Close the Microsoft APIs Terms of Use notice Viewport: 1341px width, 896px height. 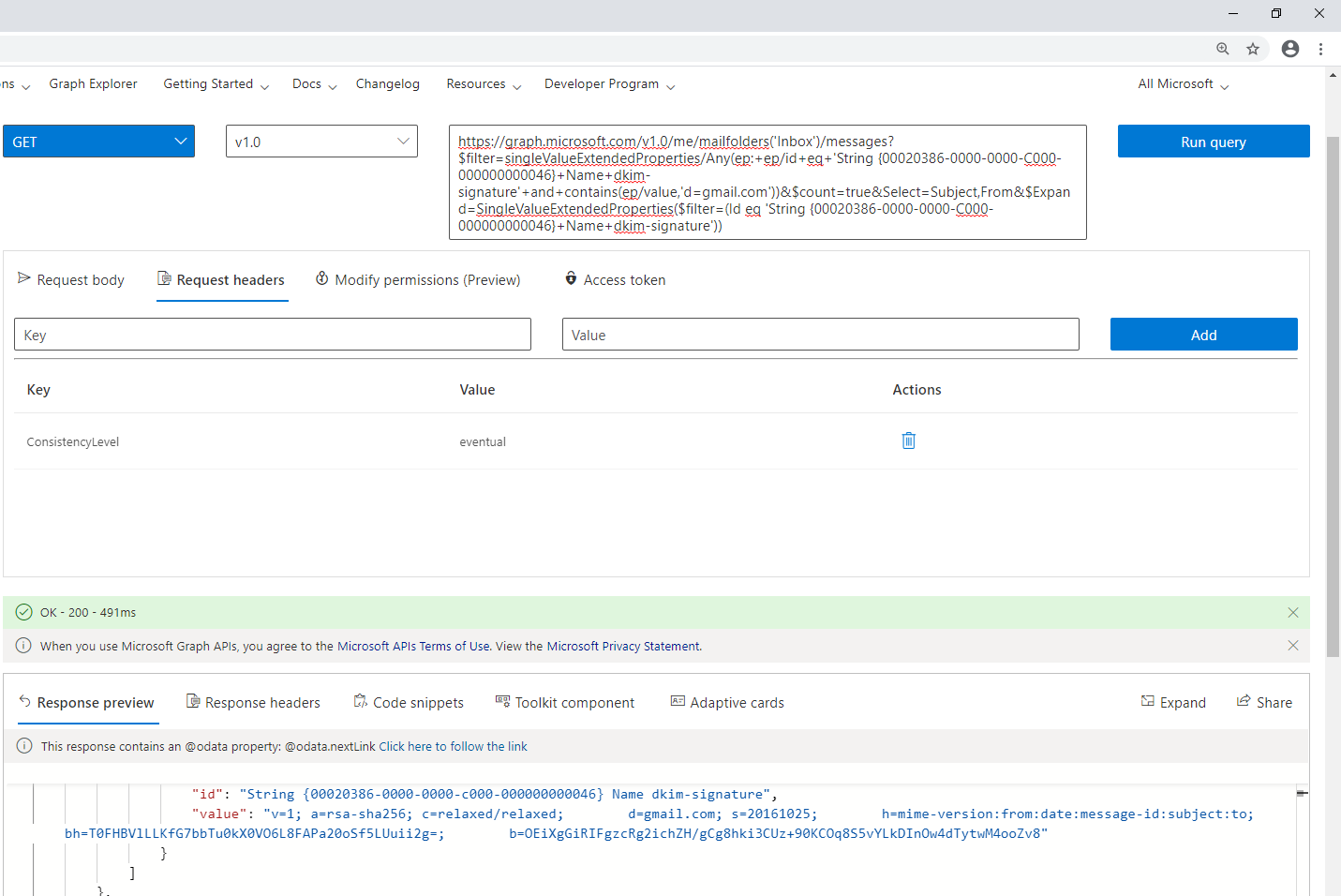coord(1293,646)
